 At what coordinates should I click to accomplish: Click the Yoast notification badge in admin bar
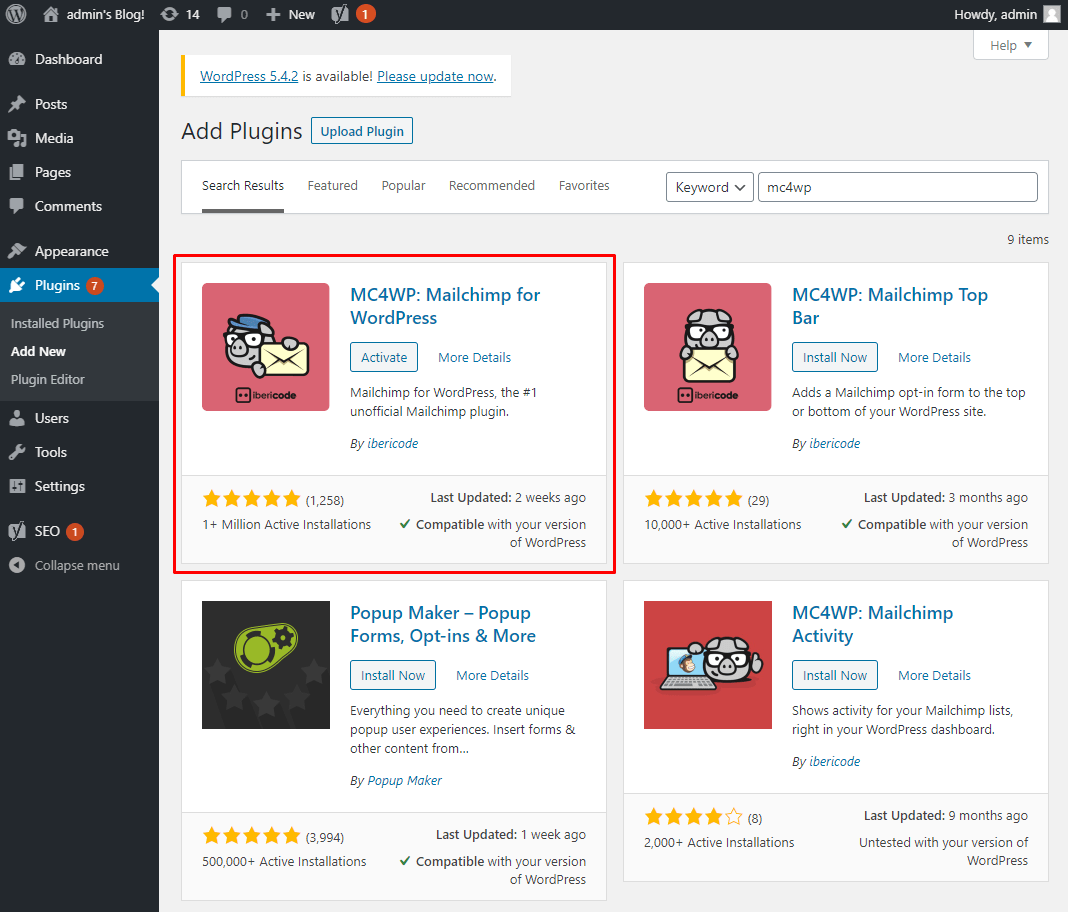coord(366,14)
